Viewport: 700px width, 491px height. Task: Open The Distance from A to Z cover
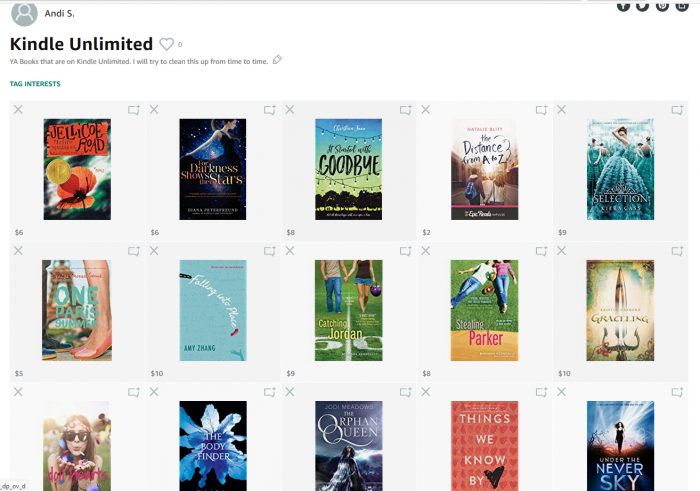484,169
